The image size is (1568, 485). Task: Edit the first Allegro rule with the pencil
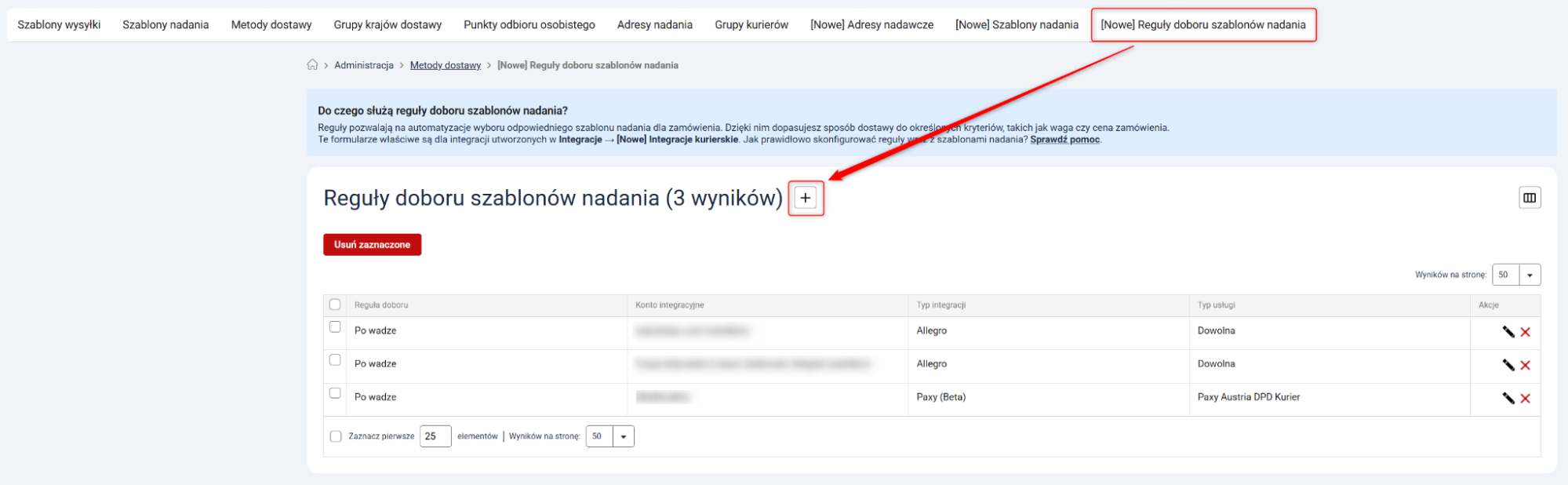point(1508,332)
